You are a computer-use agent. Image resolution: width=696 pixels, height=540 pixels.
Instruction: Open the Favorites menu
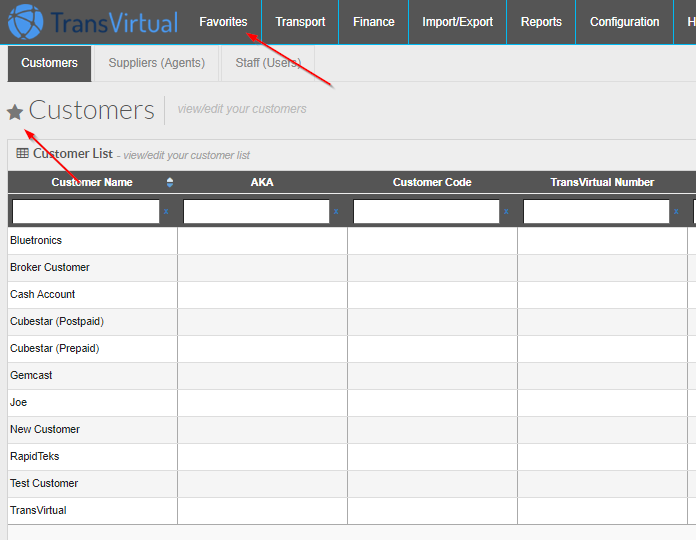pyautogui.click(x=223, y=22)
